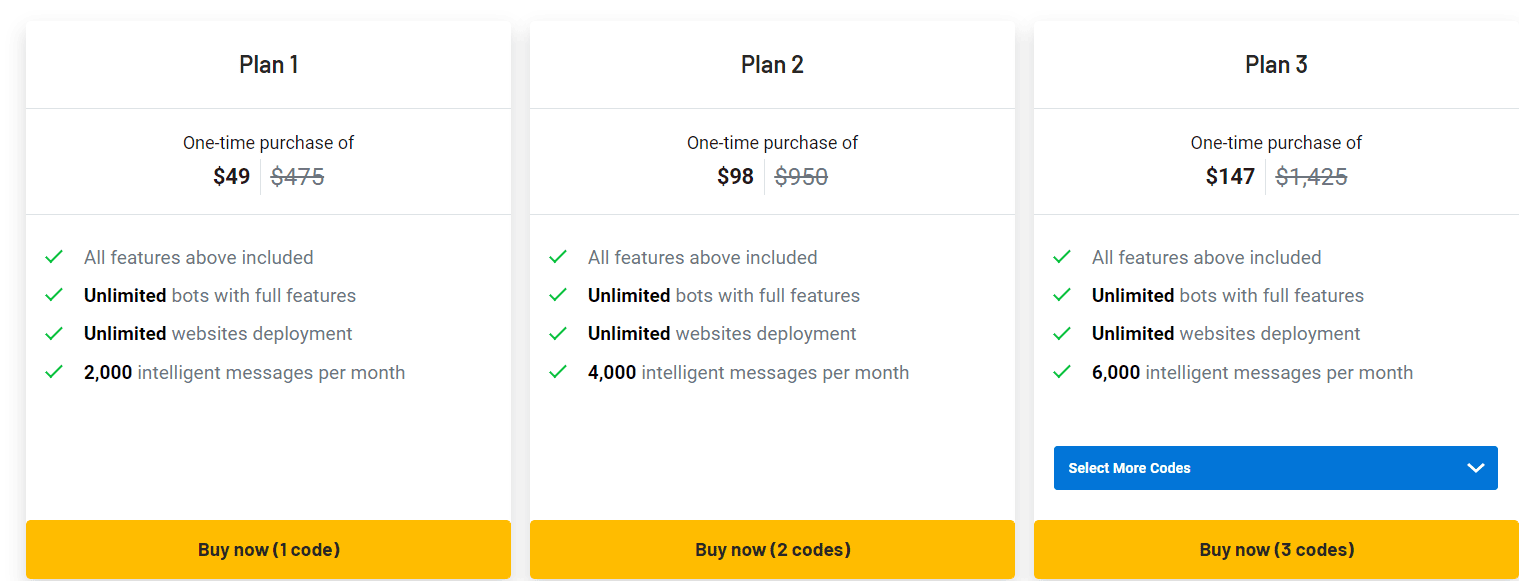
Task: Click the checkmark beside 4,000 intelligent messages
Action: click(559, 372)
